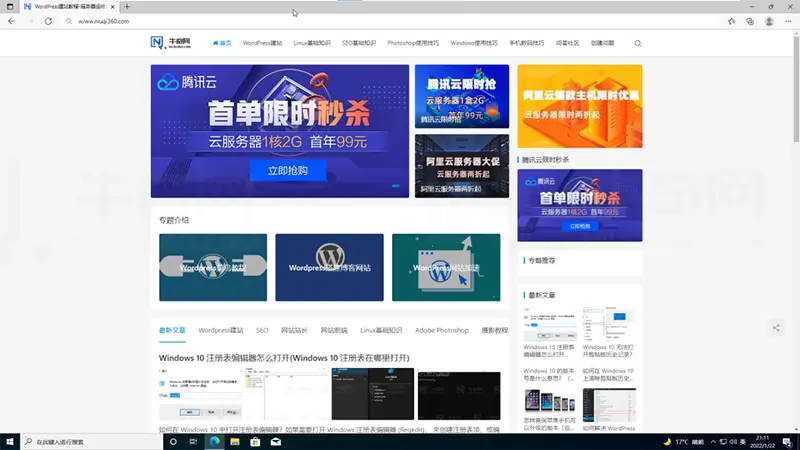Select the 网站前端 category tab
This screenshot has height=450, width=800.
coord(334,331)
